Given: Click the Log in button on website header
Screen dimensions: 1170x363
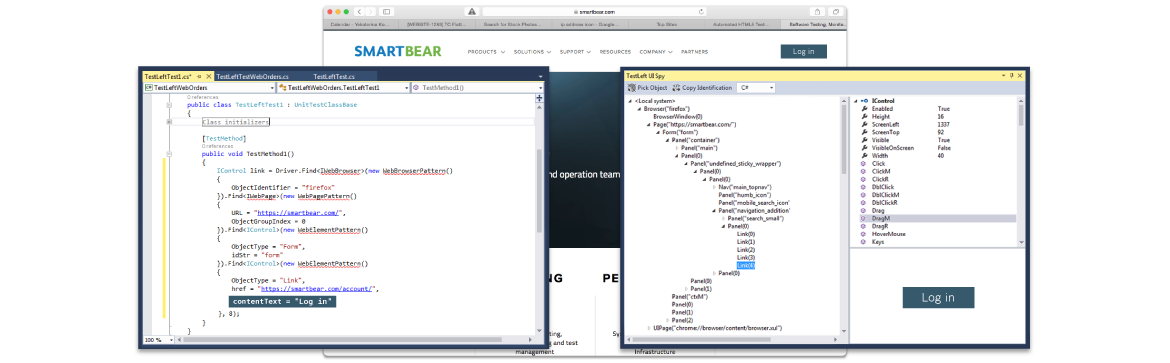Looking at the screenshot, I should pyautogui.click(x=804, y=52).
